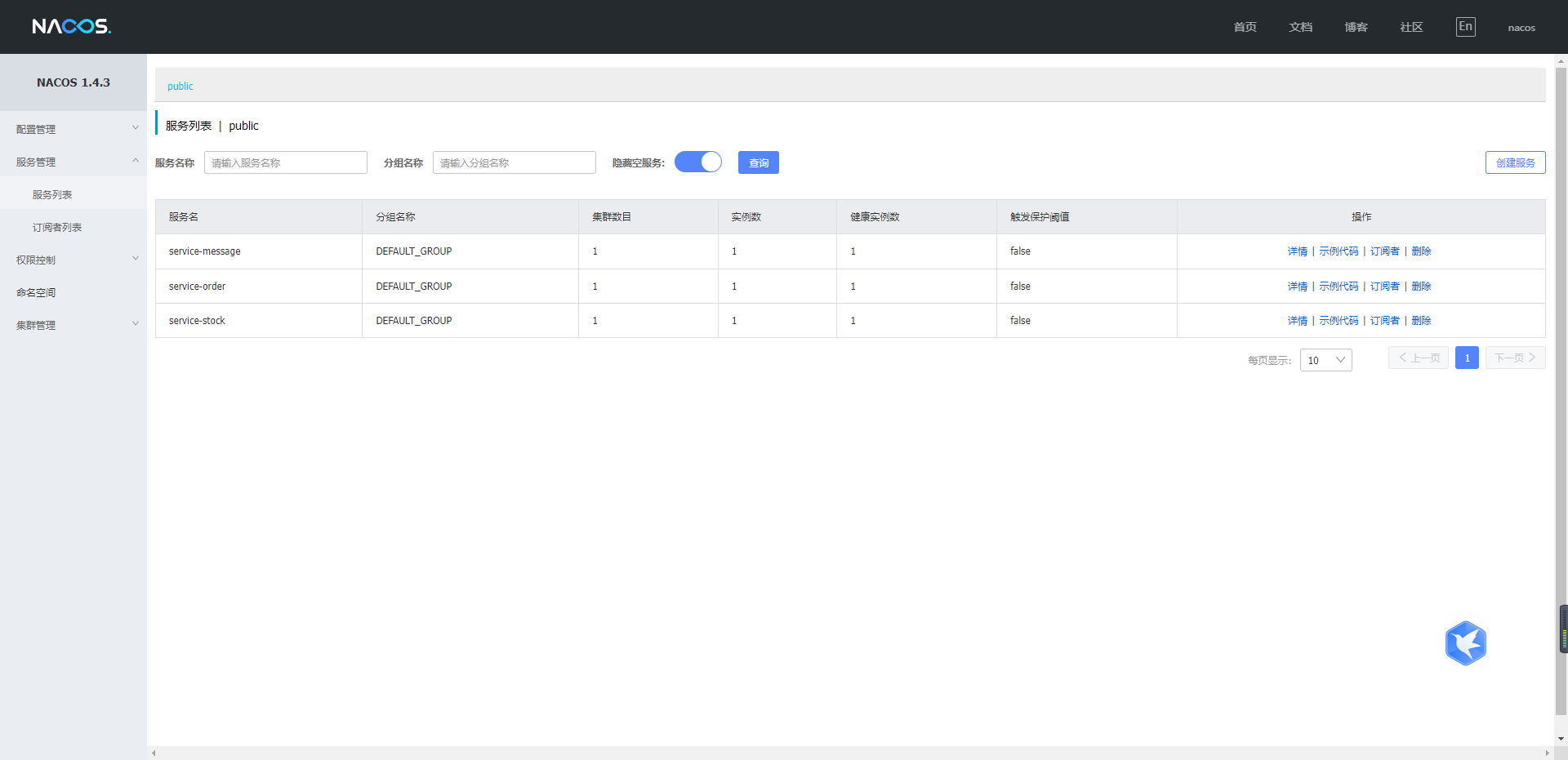Image resolution: width=1568 pixels, height=760 pixels.
Task: Expand the 集群管理 sidebar menu
Action: click(73, 325)
